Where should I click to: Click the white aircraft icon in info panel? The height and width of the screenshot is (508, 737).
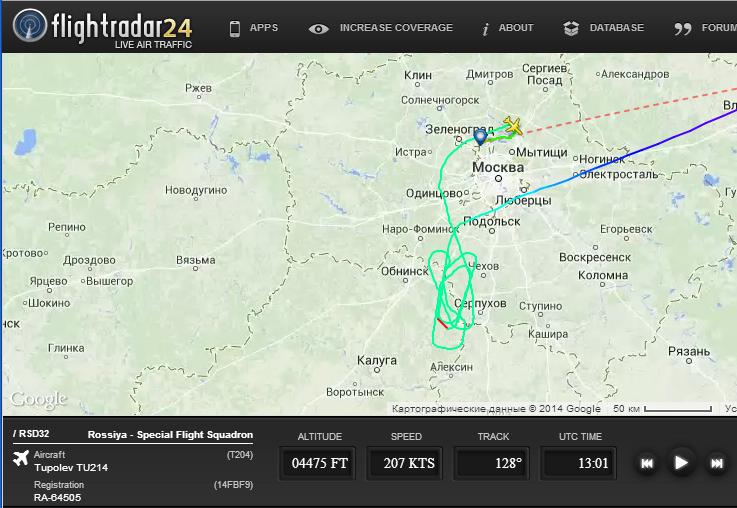click(21, 458)
